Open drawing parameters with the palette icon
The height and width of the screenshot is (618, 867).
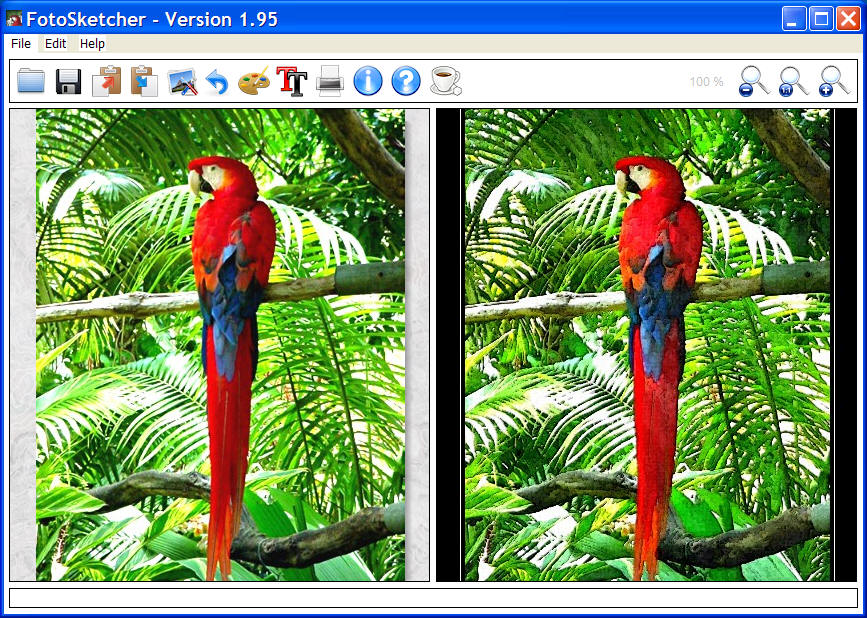[x=254, y=81]
